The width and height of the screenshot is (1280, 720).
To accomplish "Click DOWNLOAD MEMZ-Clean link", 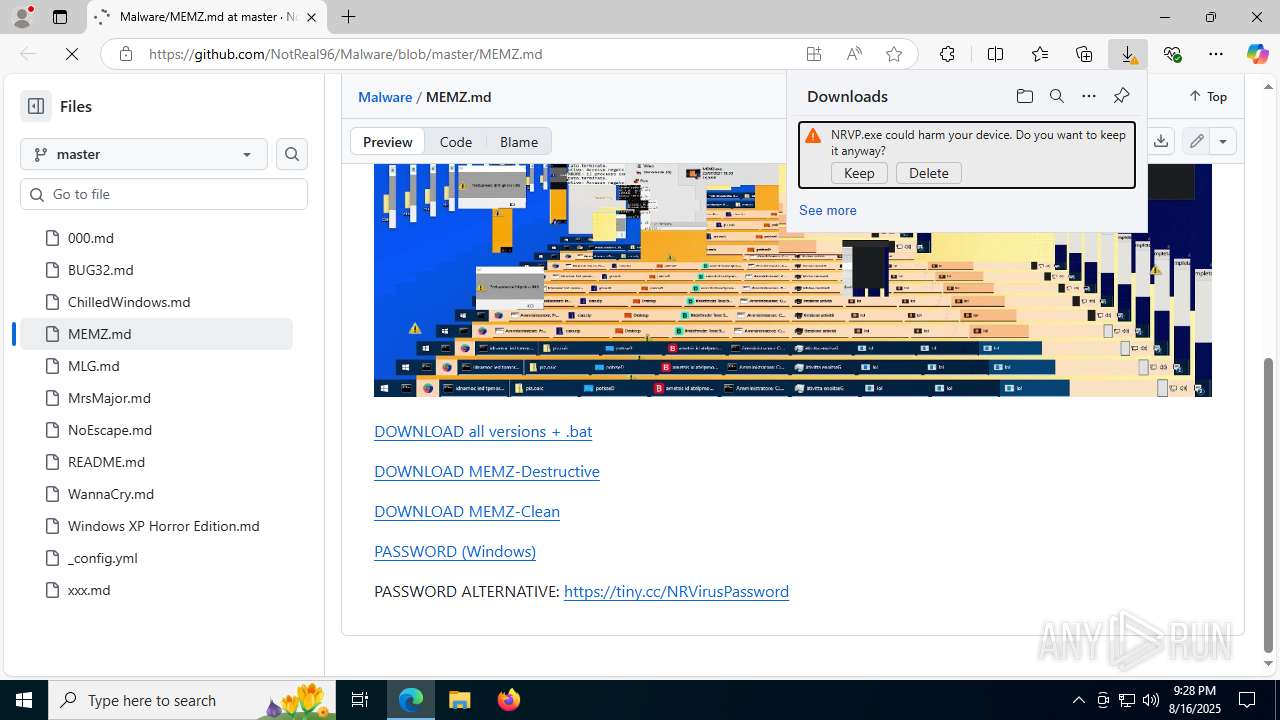I will click(x=467, y=511).
